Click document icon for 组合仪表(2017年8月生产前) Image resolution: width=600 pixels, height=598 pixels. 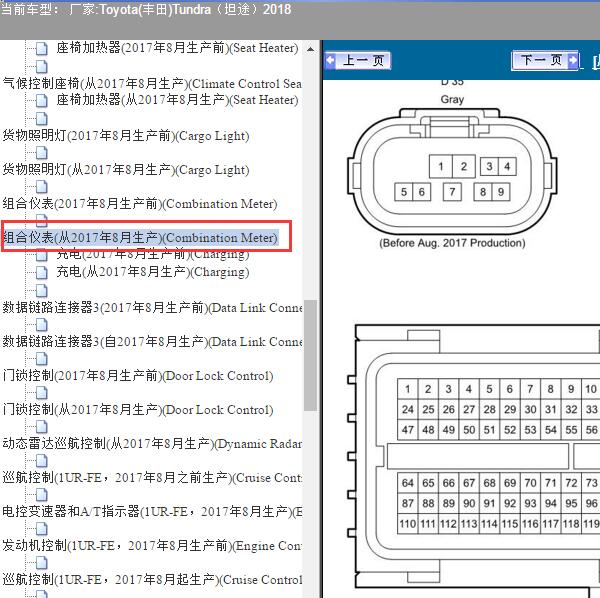pyautogui.click(x=41, y=187)
